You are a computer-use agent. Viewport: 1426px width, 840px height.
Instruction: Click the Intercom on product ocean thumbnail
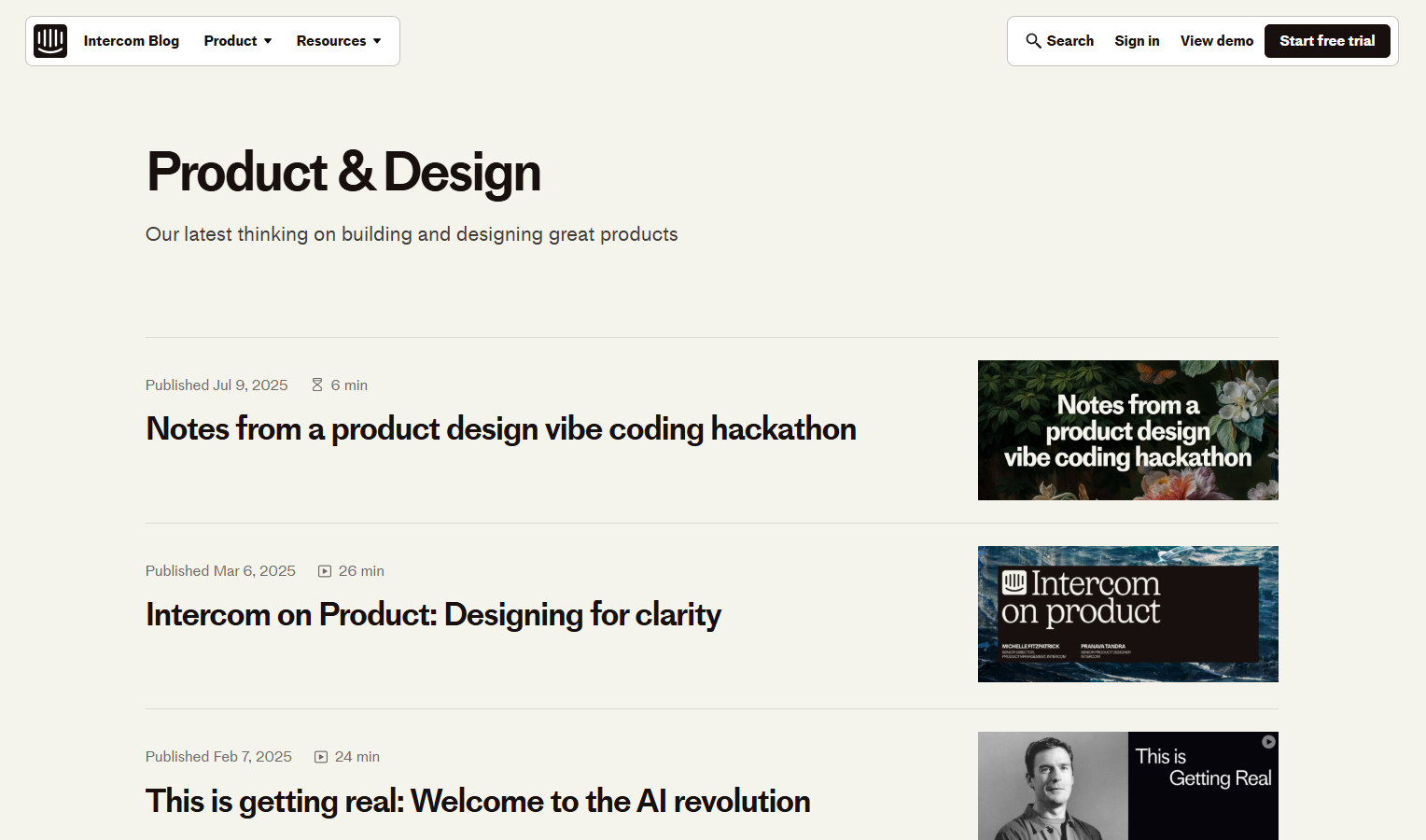[1127, 614]
